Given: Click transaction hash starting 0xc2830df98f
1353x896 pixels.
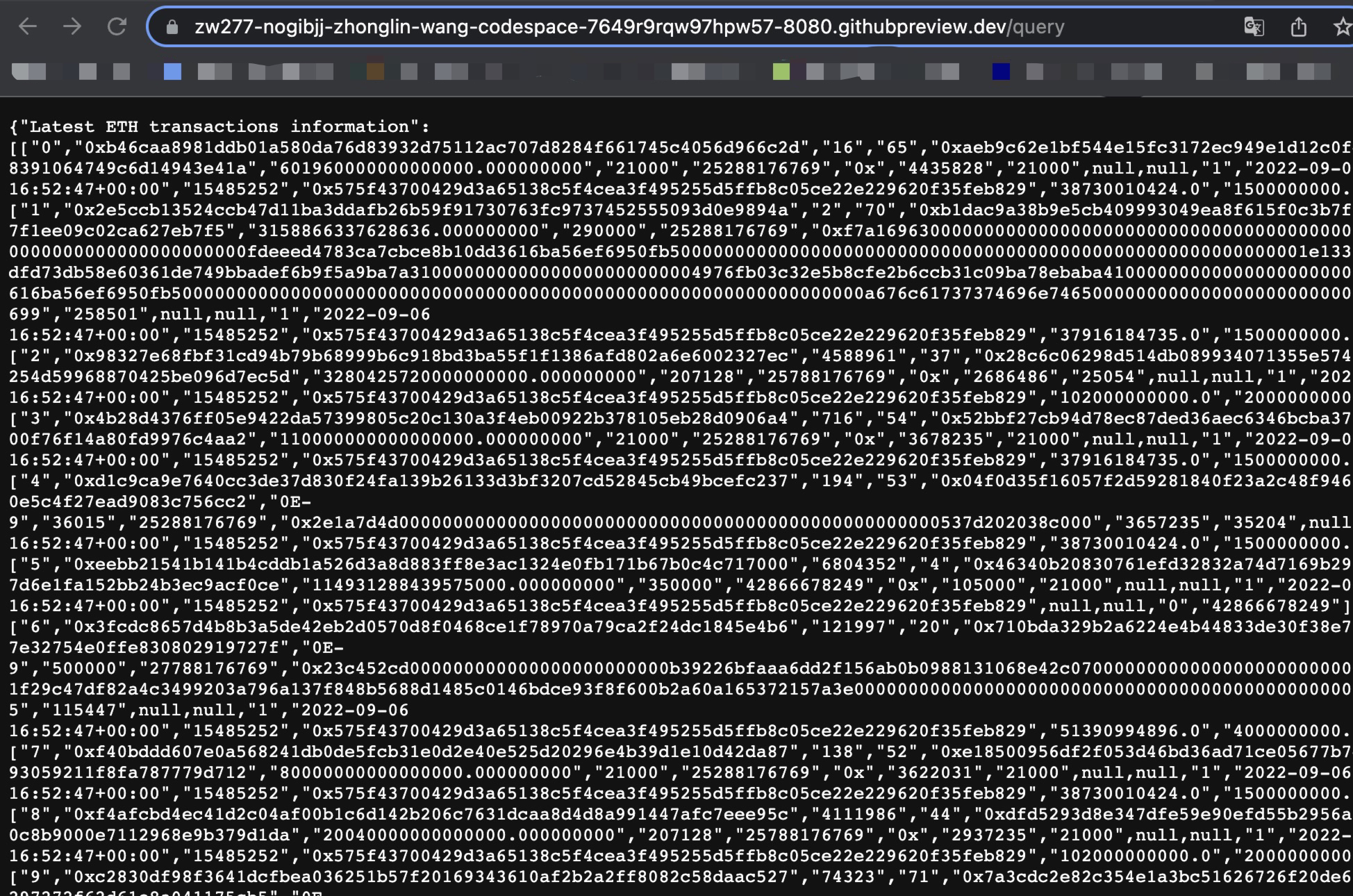Looking at the screenshot, I should (431, 877).
